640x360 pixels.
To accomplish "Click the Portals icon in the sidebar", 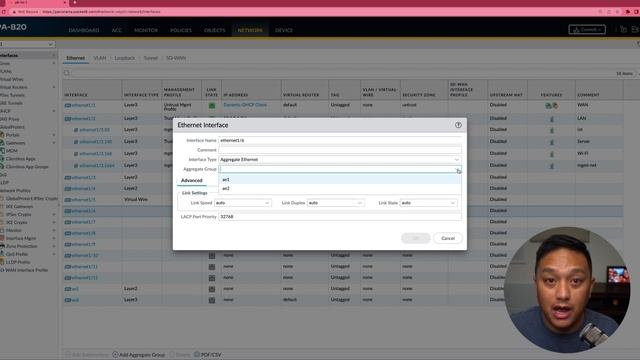I will tap(2, 135).
